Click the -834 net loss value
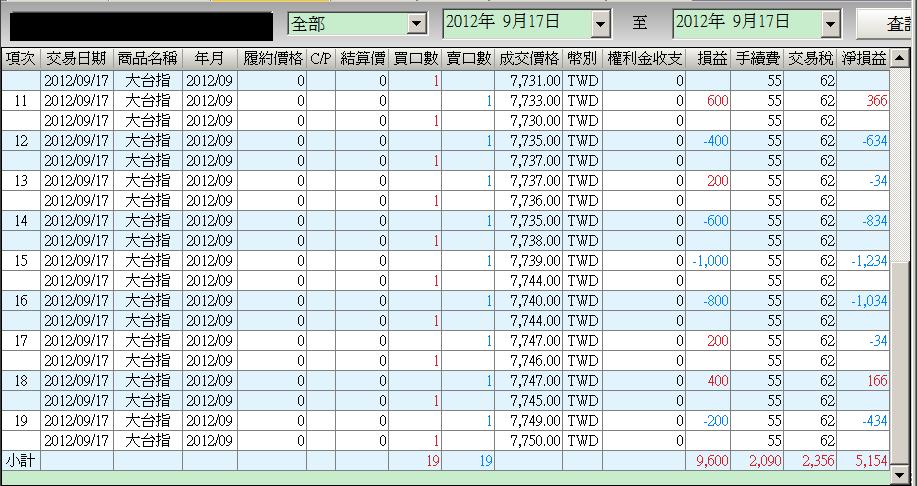917x486 pixels. point(875,221)
